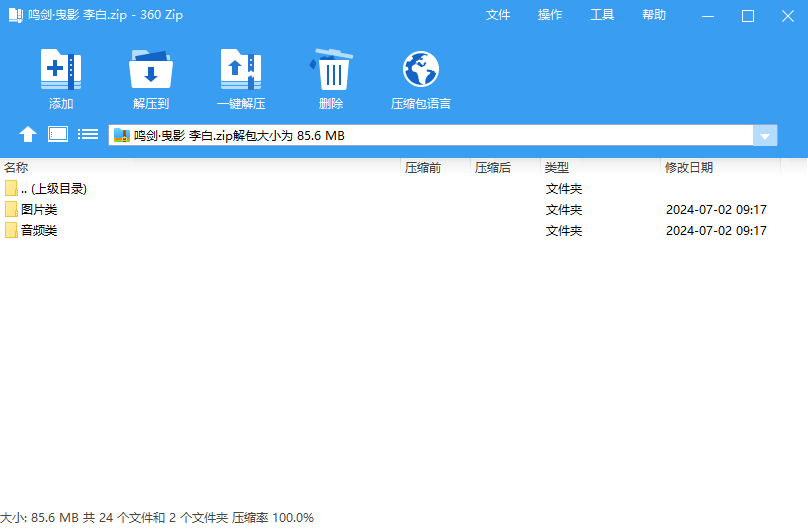Switch to large icon view mode
Viewport: 808px width, 530px height.
coord(58,135)
